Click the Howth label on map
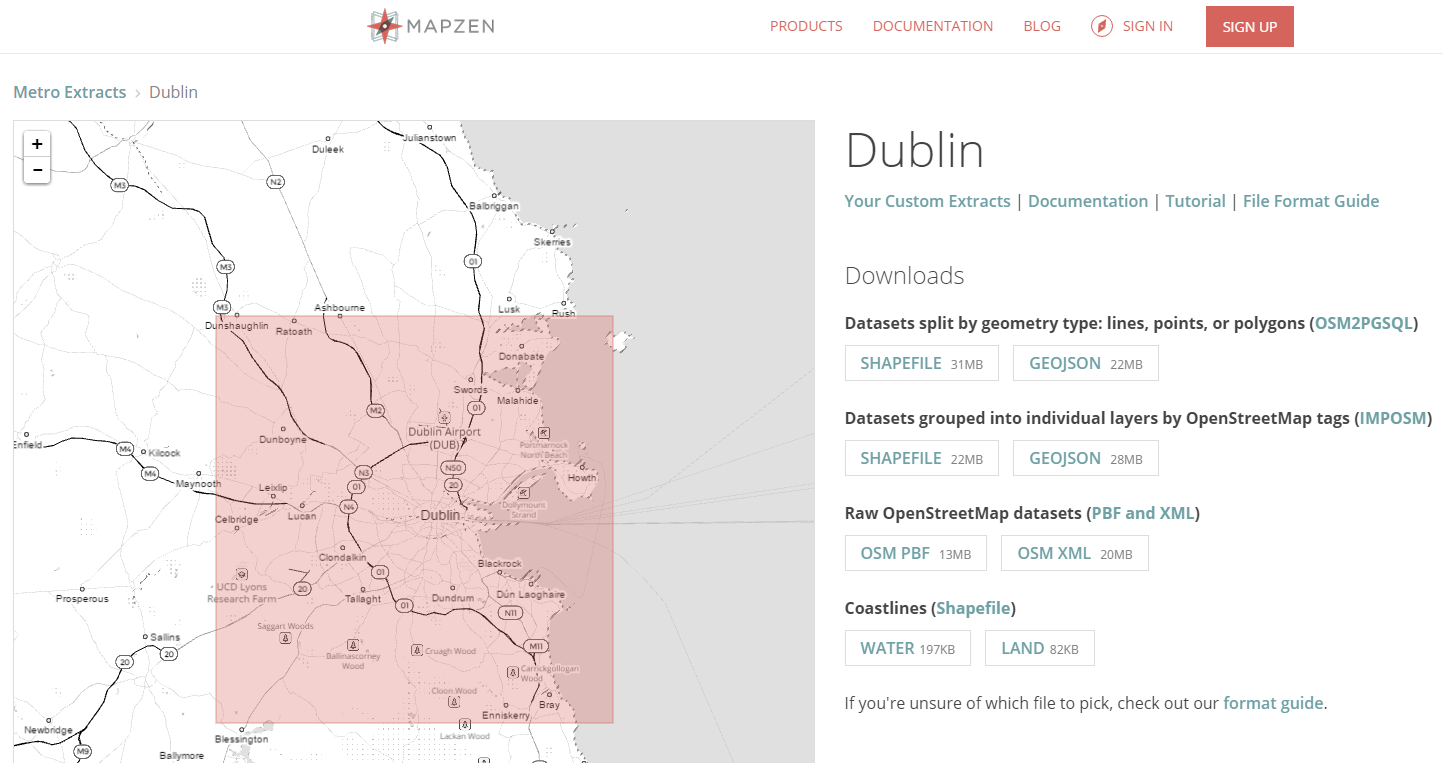This screenshot has height=763, width=1443. tap(582, 478)
